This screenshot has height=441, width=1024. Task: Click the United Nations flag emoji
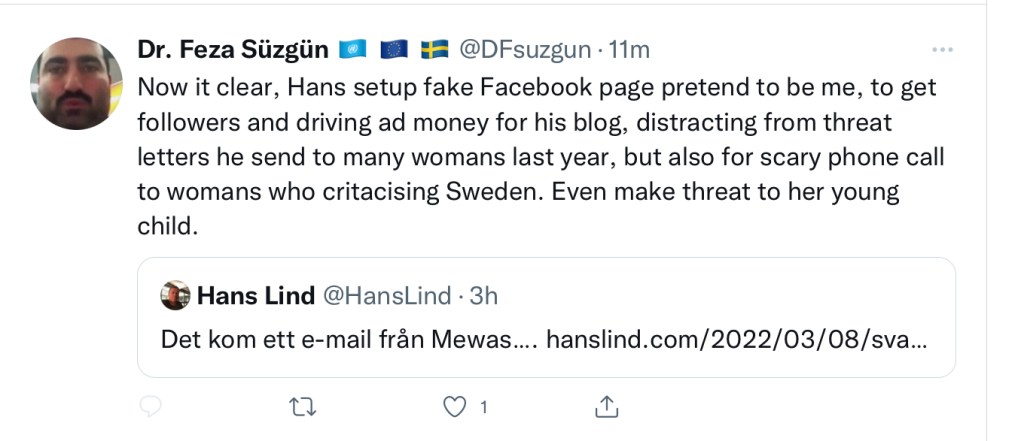tap(354, 49)
